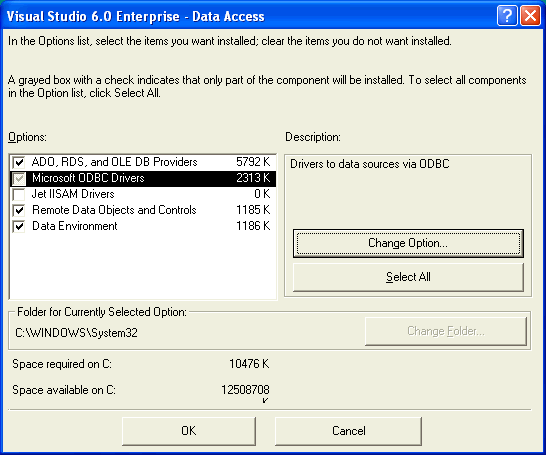Click the 5792 K size value for ADO providers
Viewport: 546px width, 455px height.
253,162
